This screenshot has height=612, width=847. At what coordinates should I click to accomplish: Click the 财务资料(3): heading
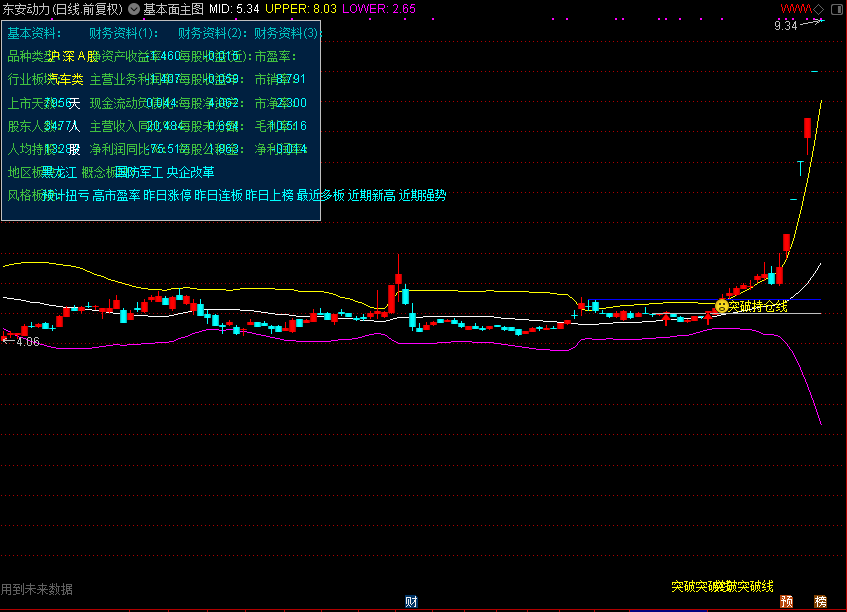pos(287,33)
